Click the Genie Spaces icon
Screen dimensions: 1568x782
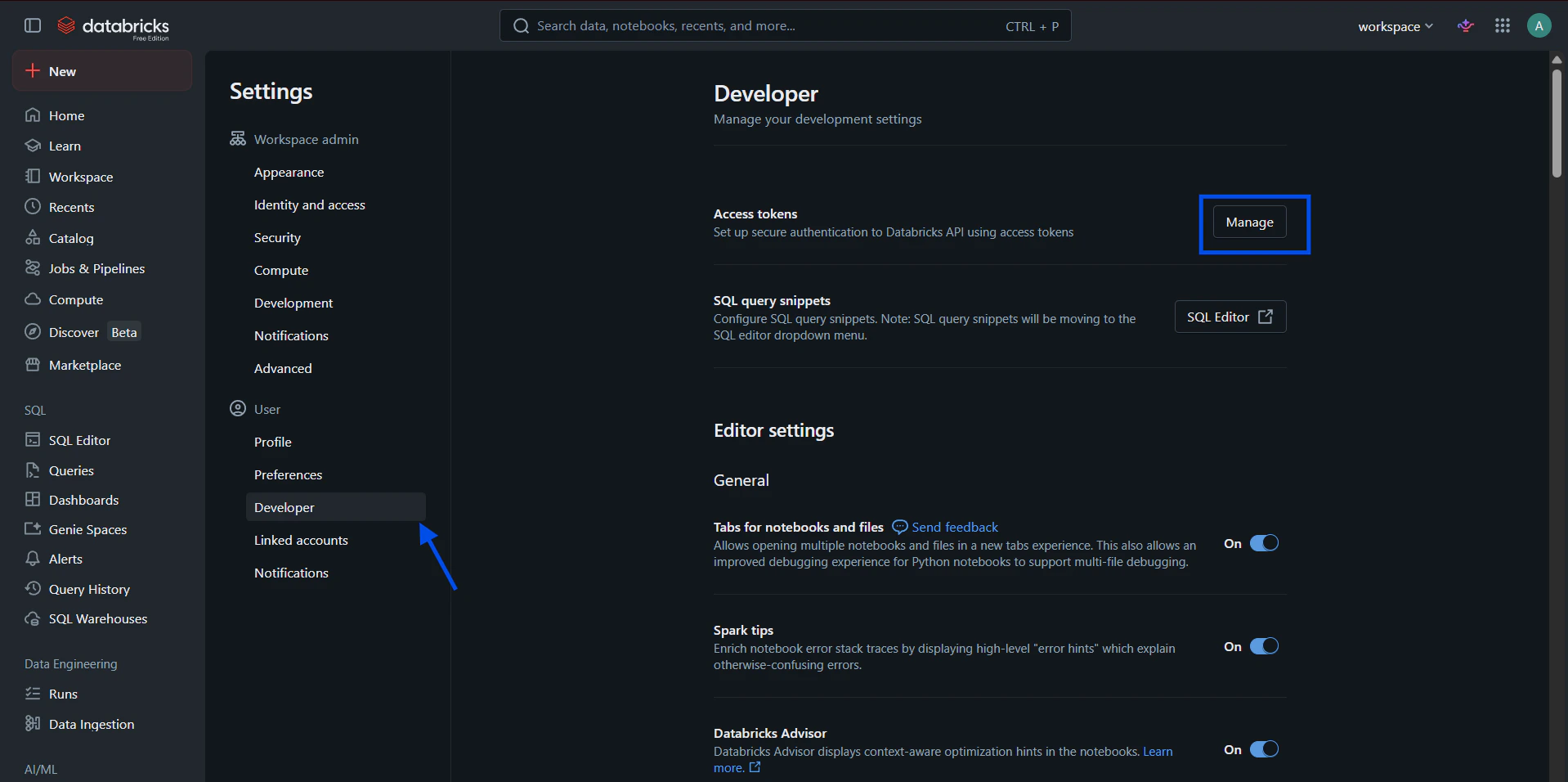click(x=33, y=529)
